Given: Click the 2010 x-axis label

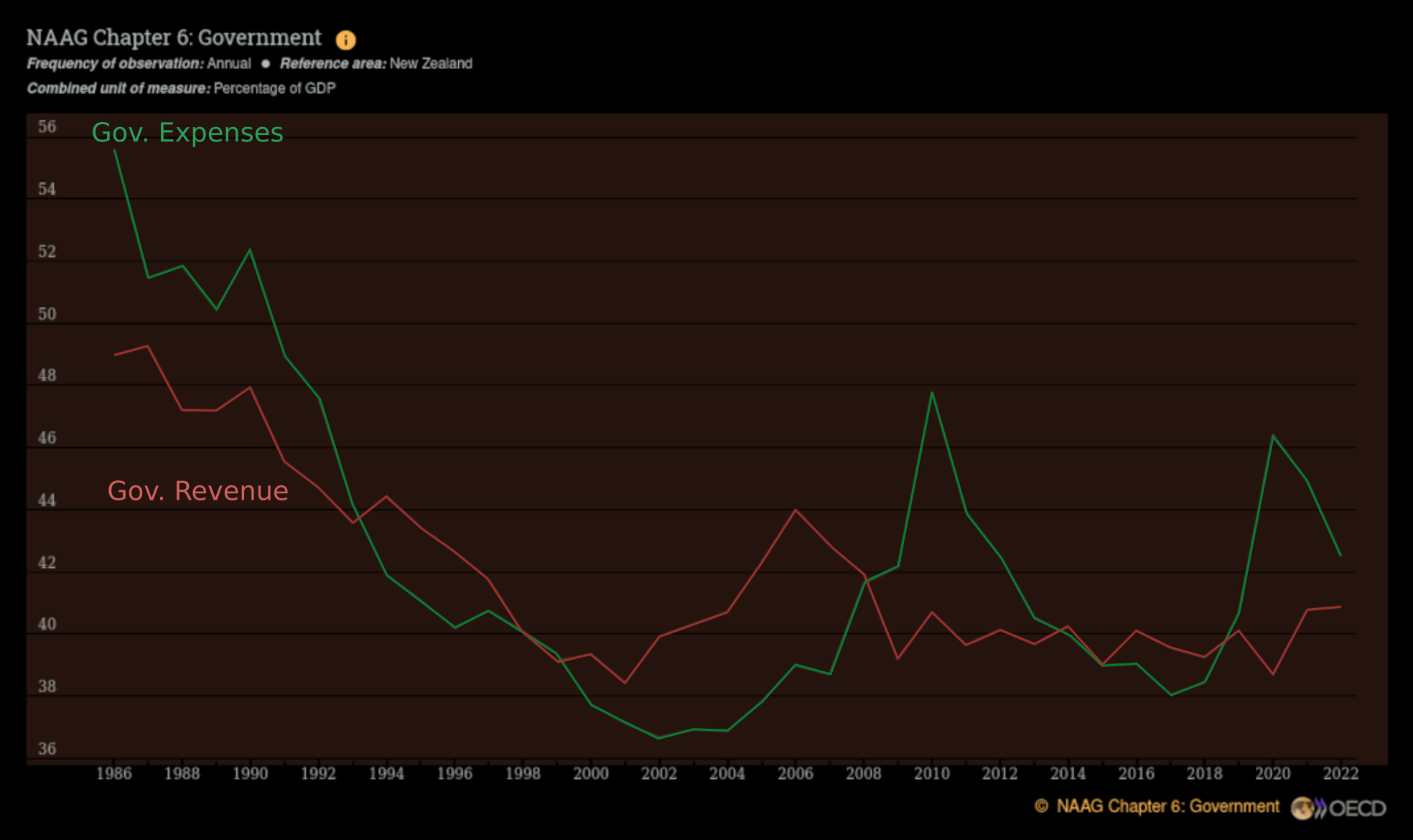Looking at the screenshot, I should pos(932,773).
